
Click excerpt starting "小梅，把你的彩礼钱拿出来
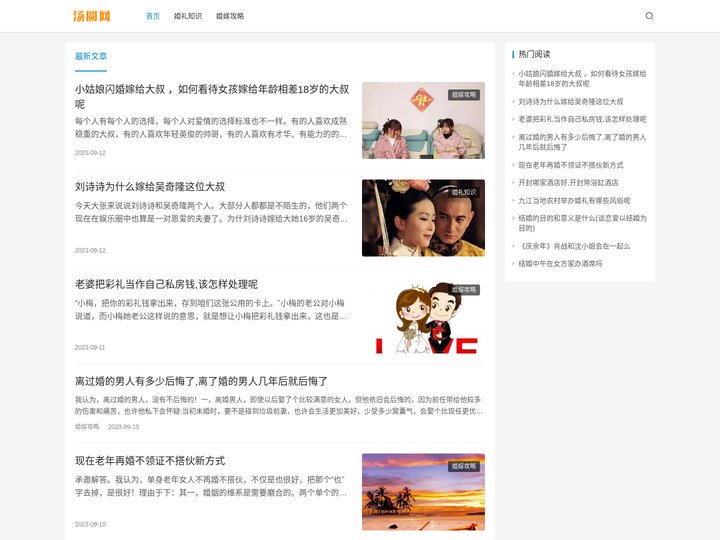[211, 309]
